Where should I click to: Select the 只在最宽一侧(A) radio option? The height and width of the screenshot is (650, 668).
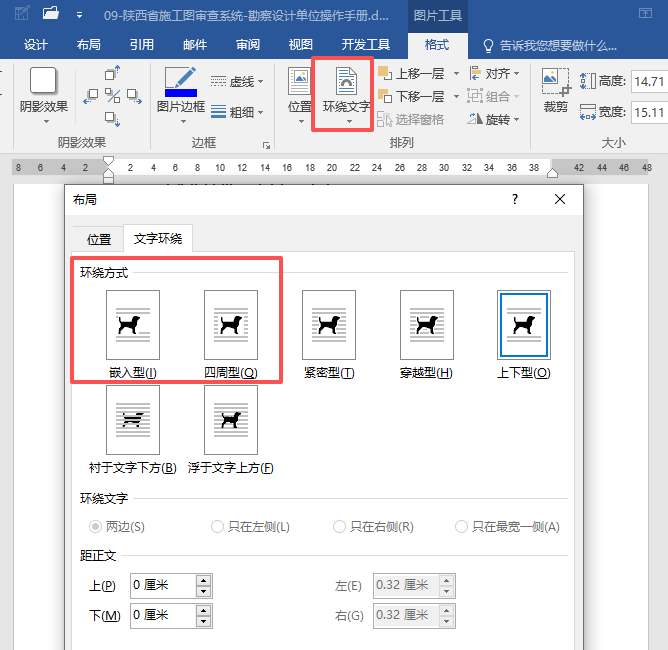461,527
